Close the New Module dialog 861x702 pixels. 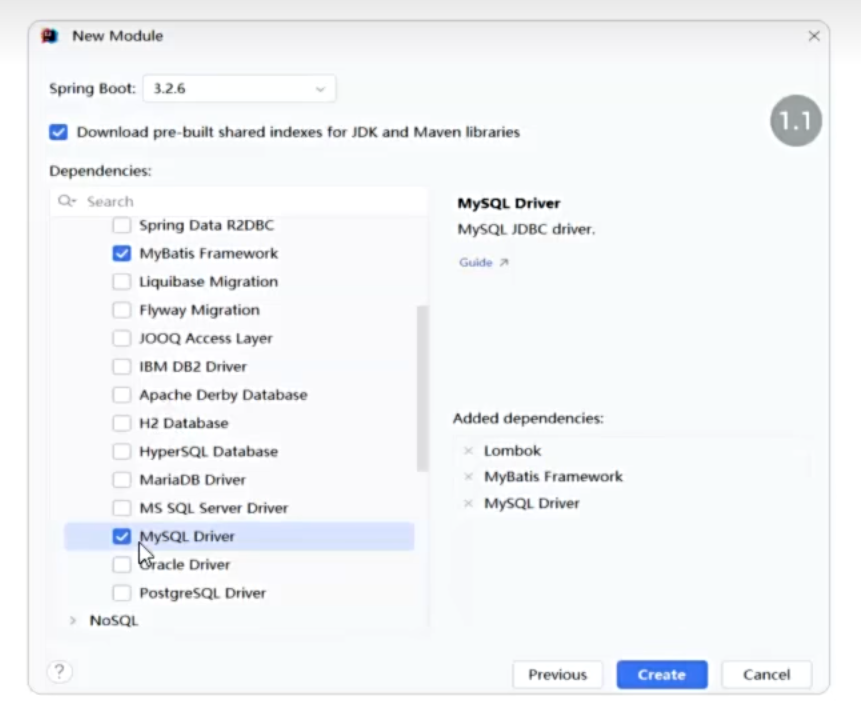point(813,36)
